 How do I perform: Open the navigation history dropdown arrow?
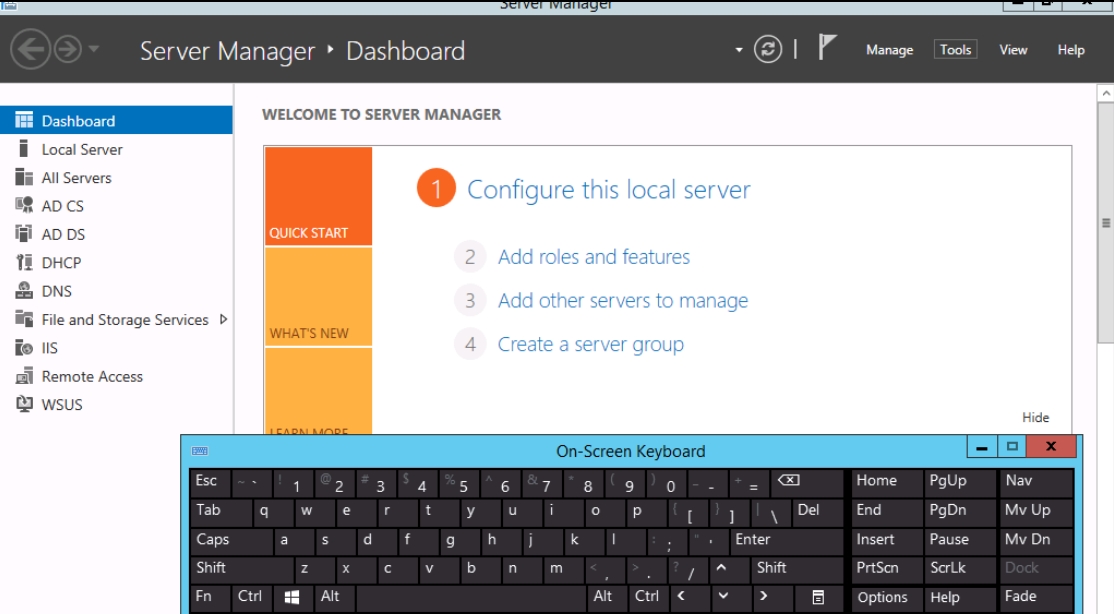tap(94, 49)
